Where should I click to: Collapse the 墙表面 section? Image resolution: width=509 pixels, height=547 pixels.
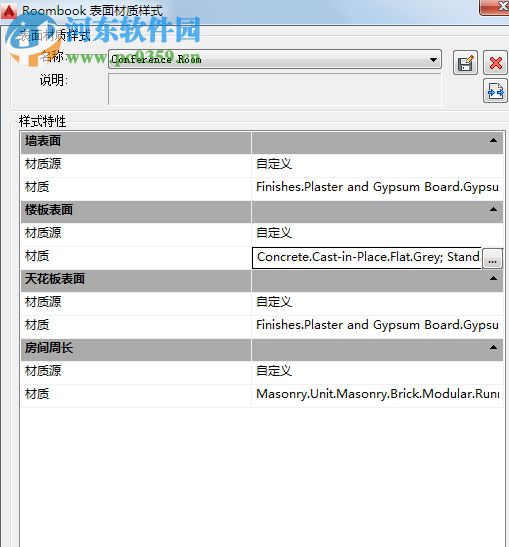tap(493, 141)
